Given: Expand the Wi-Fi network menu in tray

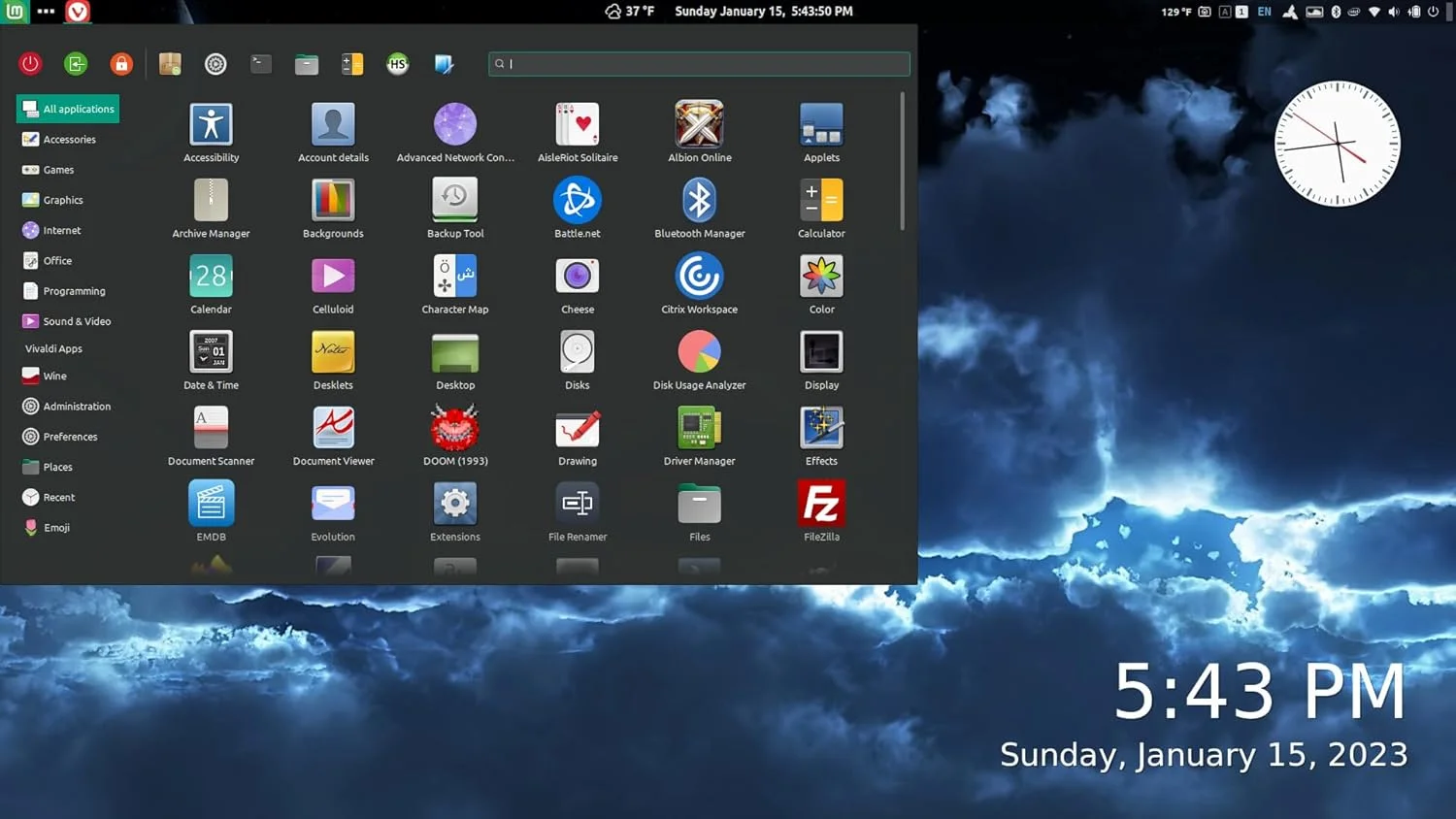Looking at the screenshot, I should pyautogui.click(x=1374, y=12).
